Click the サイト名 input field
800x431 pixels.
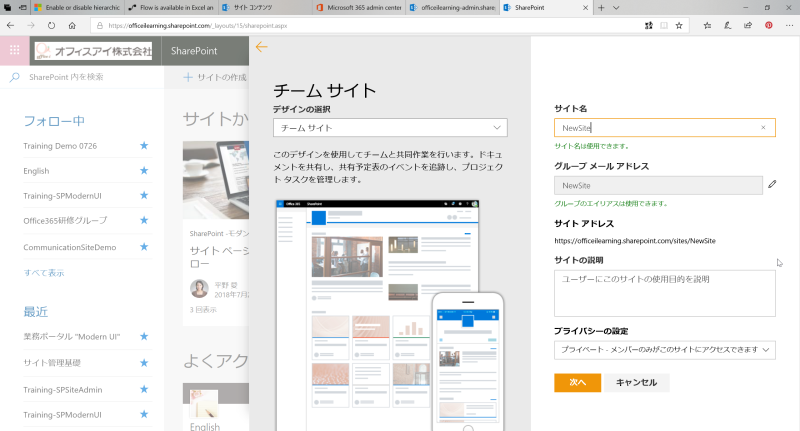tap(665, 128)
